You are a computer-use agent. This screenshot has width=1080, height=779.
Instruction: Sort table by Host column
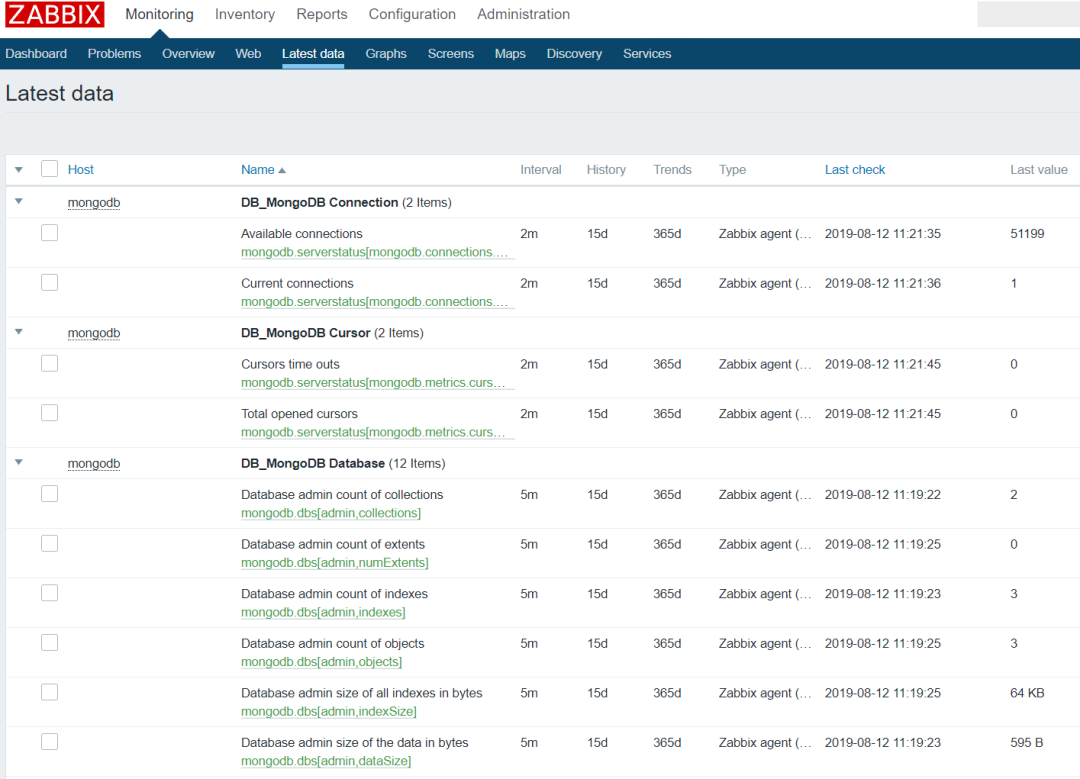[x=81, y=169]
